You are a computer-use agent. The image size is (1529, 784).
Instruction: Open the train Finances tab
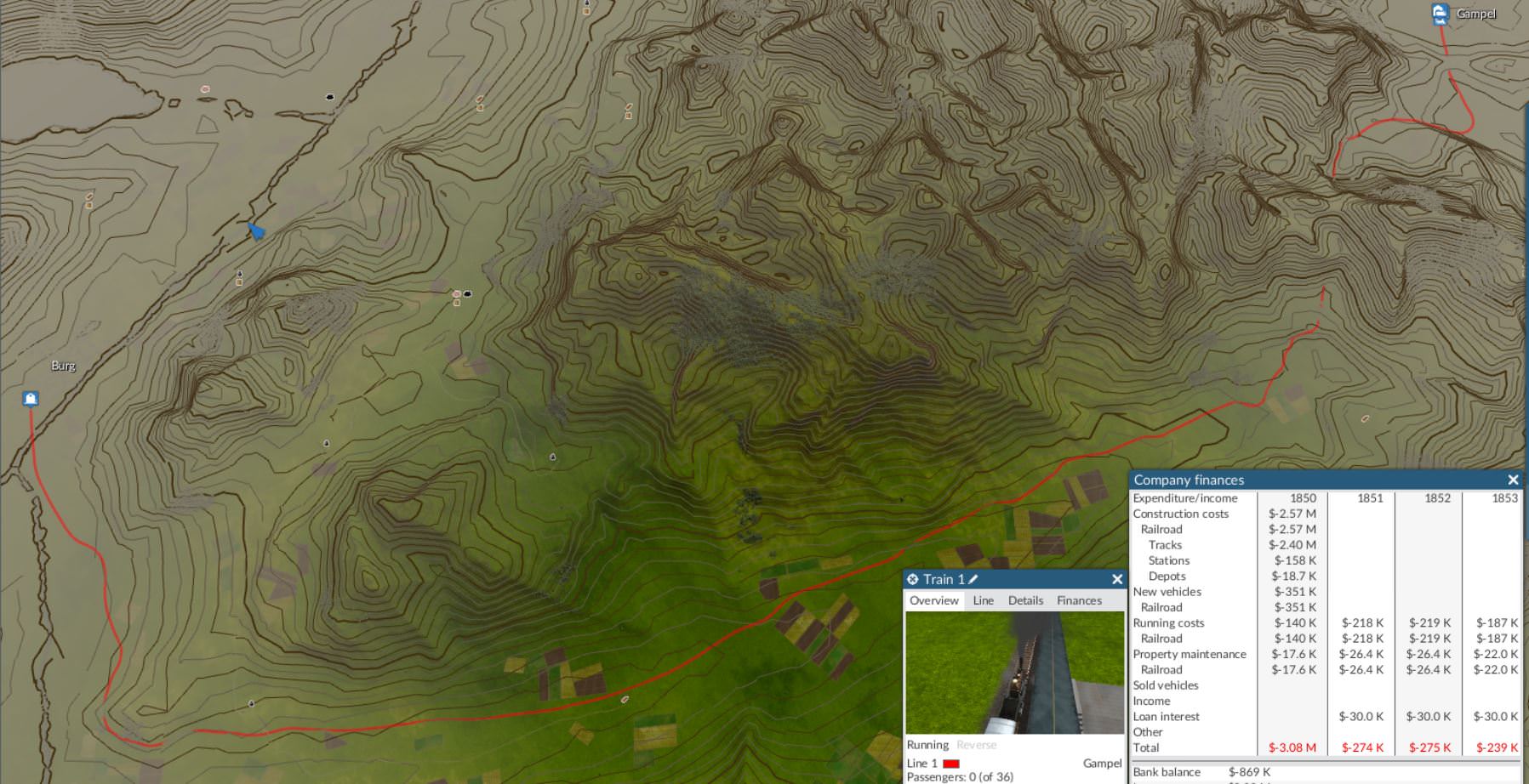[1079, 600]
